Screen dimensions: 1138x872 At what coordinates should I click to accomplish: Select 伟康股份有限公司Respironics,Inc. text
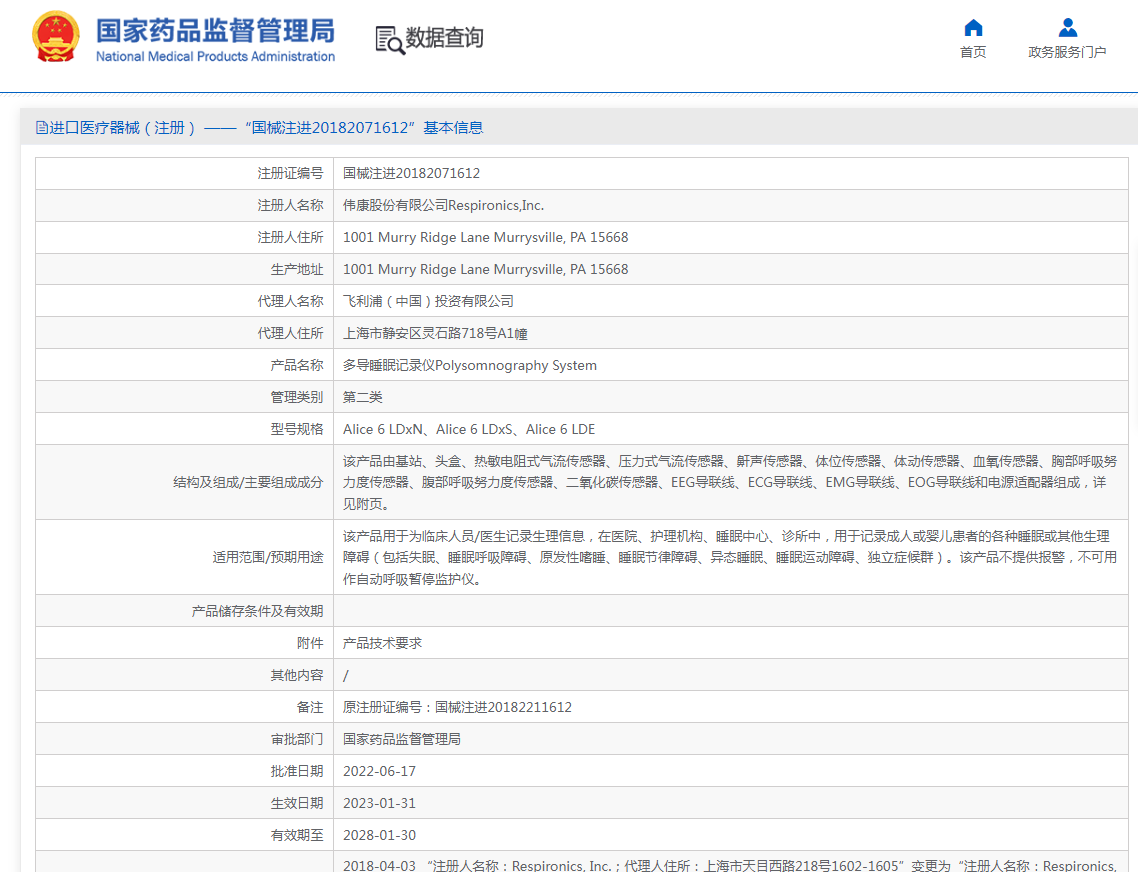[x=443, y=205]
